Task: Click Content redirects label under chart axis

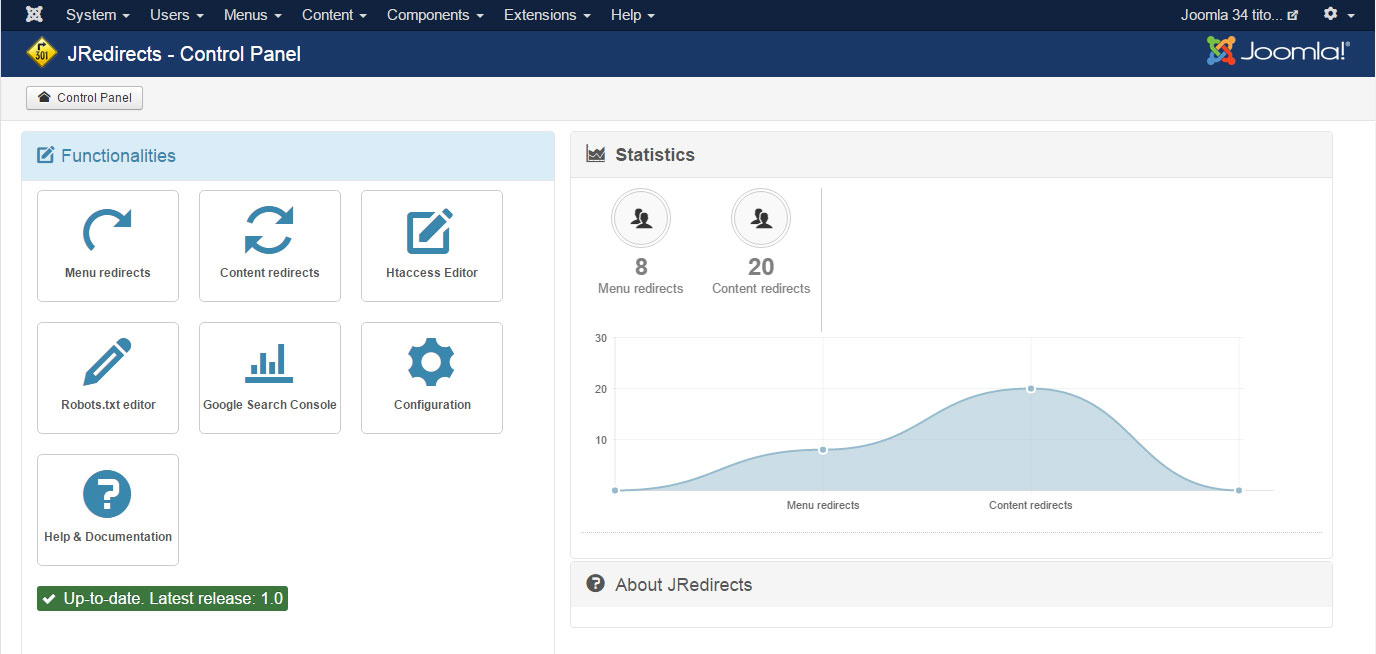Action: [x=1031, y=505]
